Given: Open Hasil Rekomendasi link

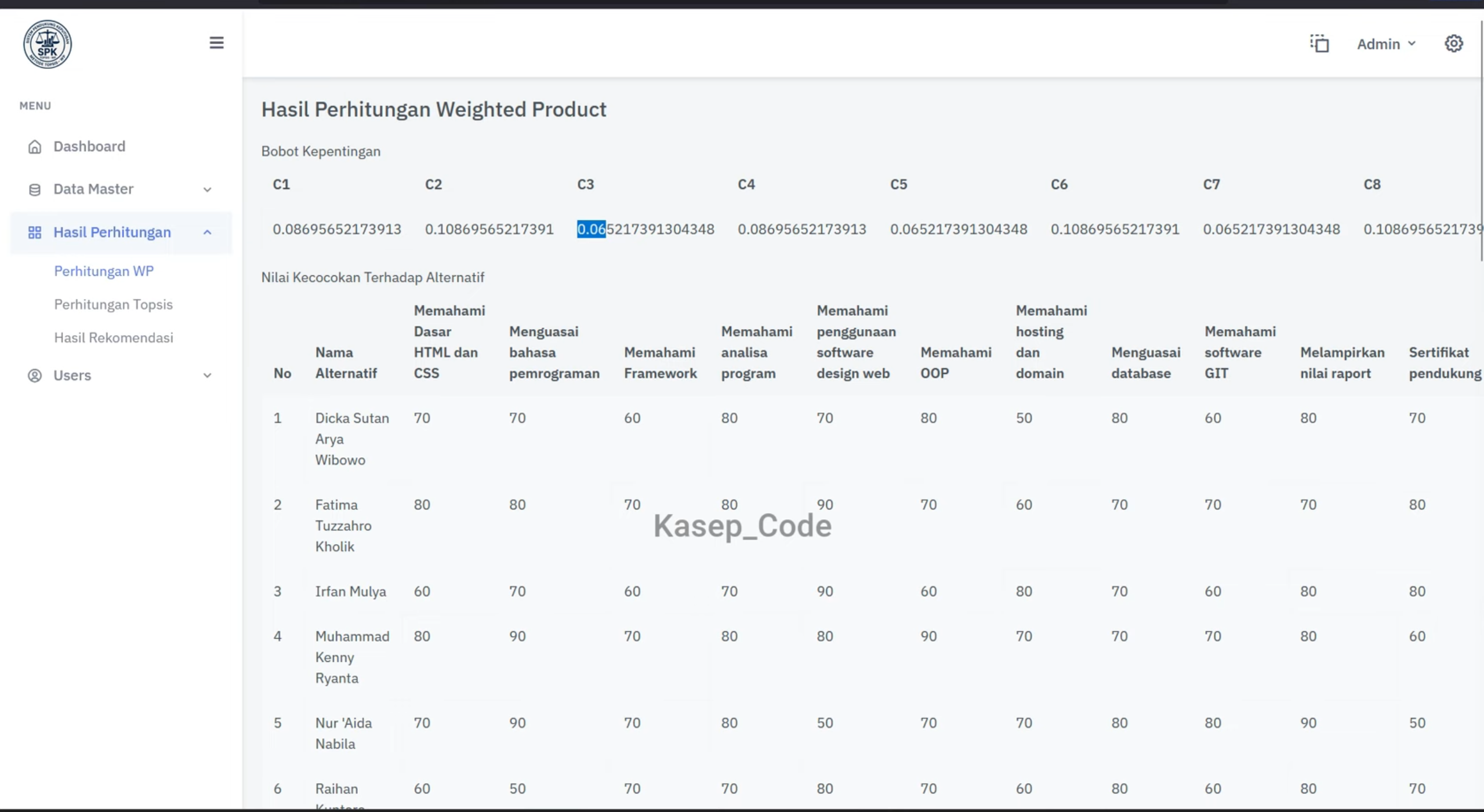Looking at the screenshot, I should pos(114,337).
